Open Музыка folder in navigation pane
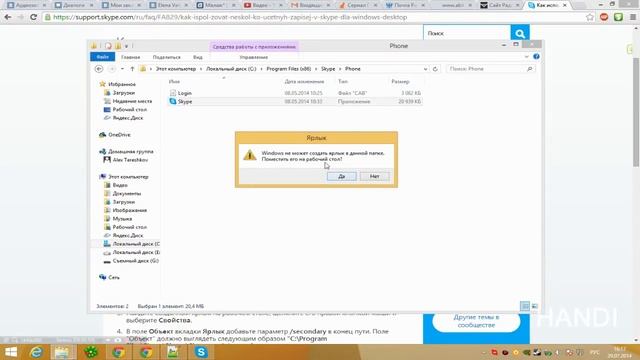The height and width of the screenshot is (360, 640). [x=122, y=219]
